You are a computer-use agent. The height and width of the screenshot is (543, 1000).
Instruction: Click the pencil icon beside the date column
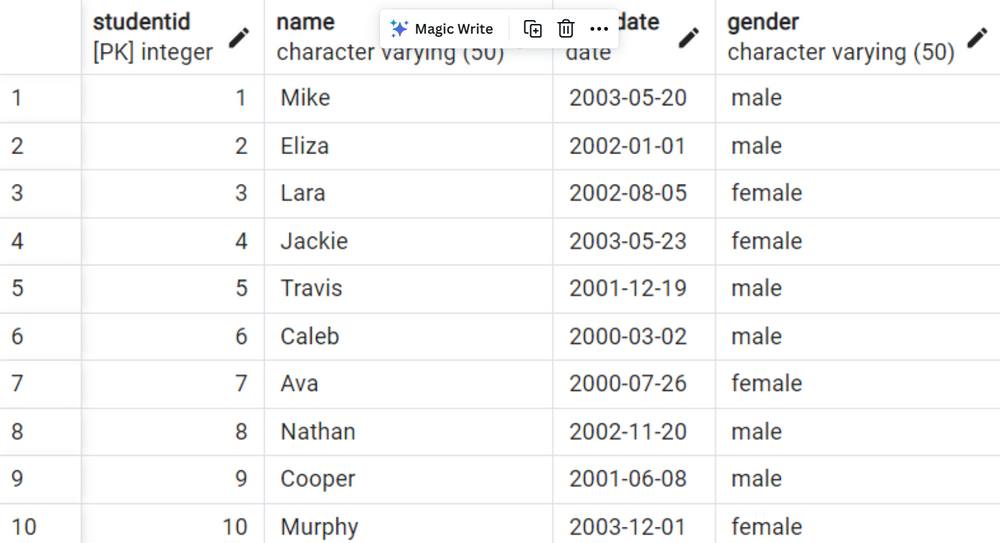[688, 38]
